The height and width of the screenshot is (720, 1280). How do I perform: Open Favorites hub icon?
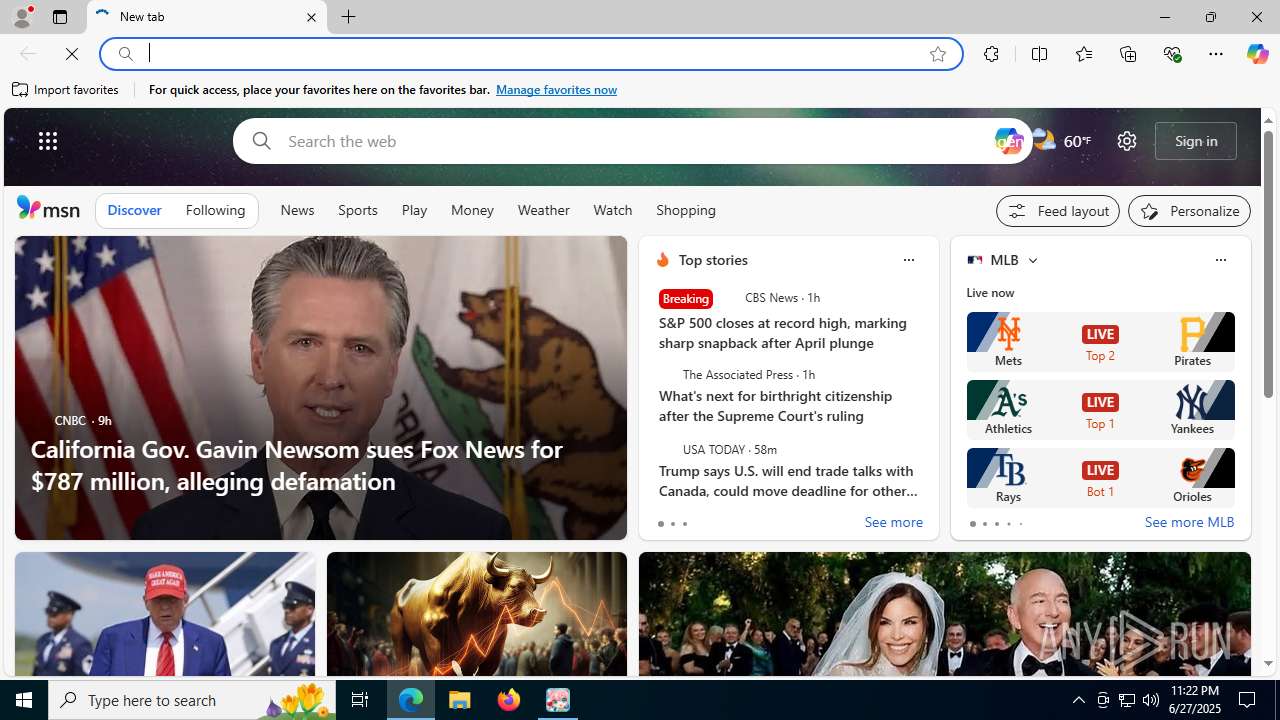pos(1084,54)
